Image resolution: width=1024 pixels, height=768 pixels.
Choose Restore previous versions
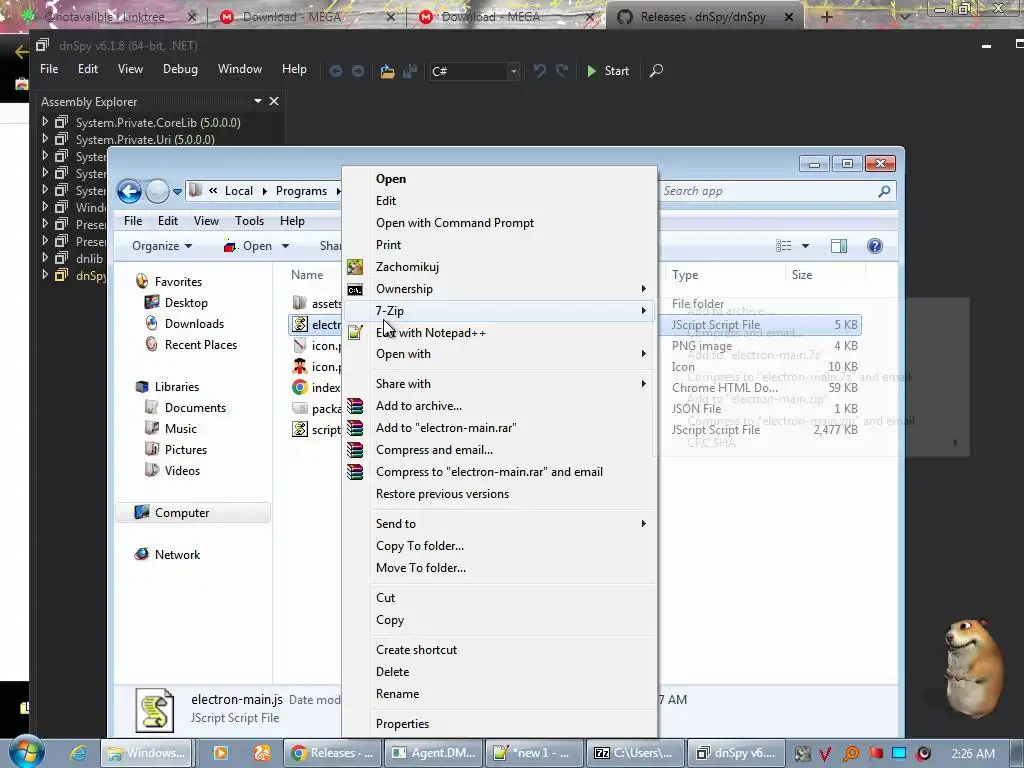point(500,494)
